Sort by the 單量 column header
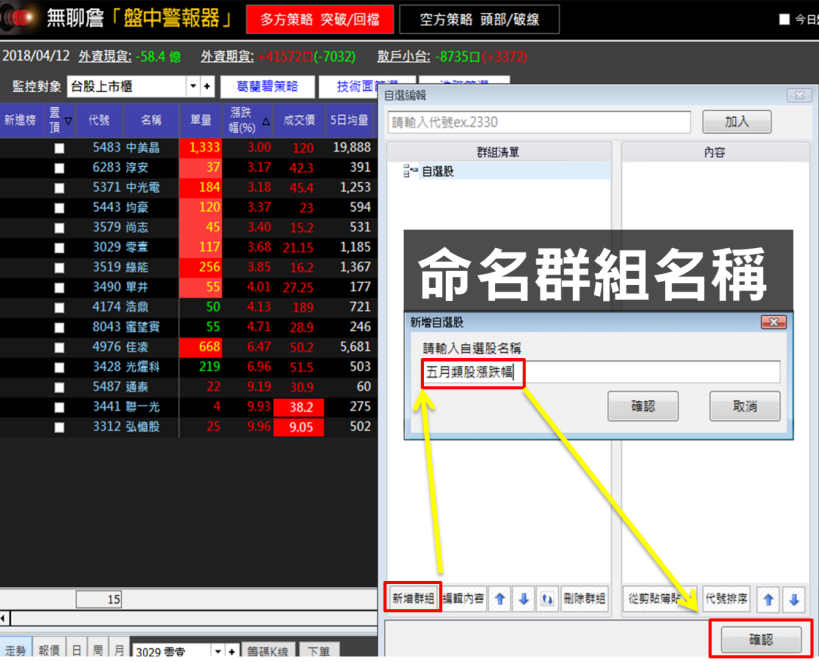Screen dimensions: 819x662 (201, 120)
